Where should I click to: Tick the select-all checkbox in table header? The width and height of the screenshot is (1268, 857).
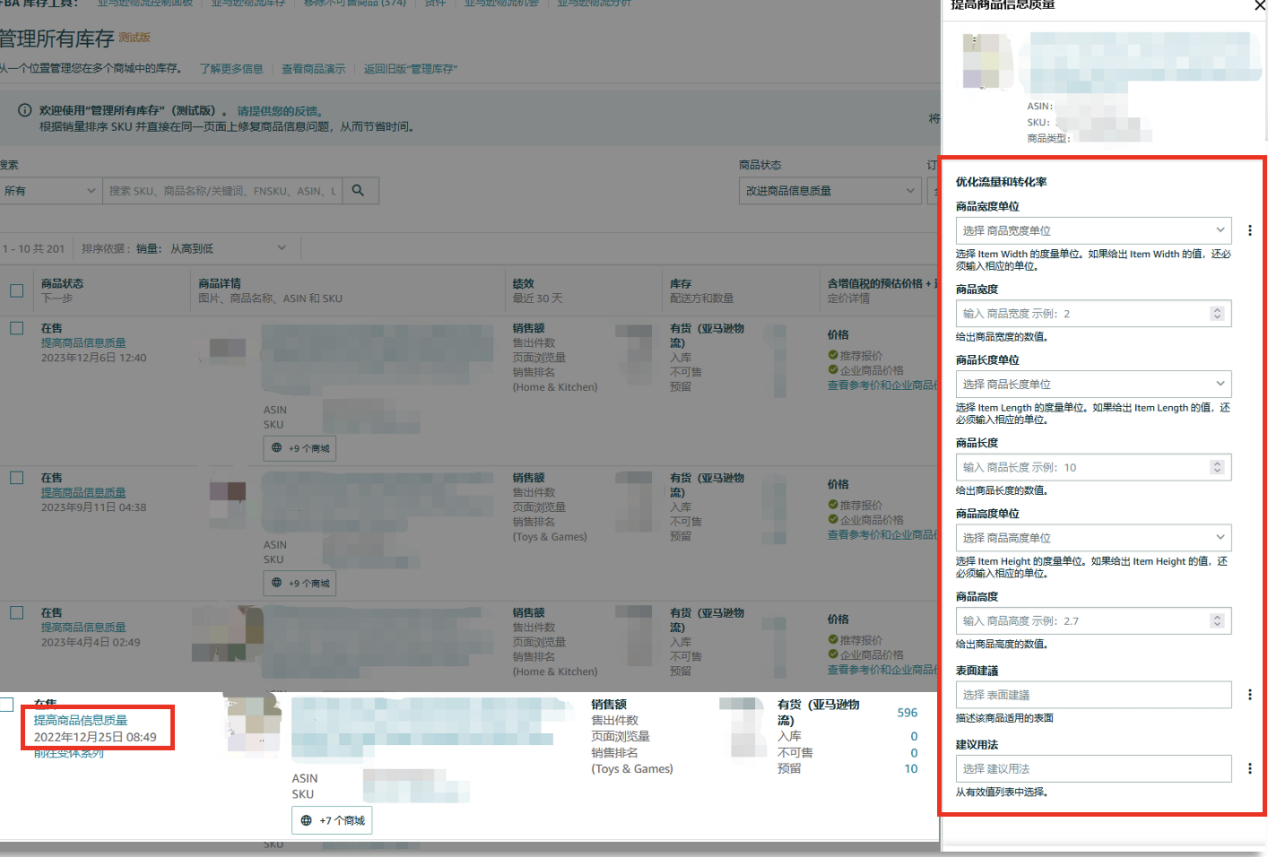(x=16, y=291)
